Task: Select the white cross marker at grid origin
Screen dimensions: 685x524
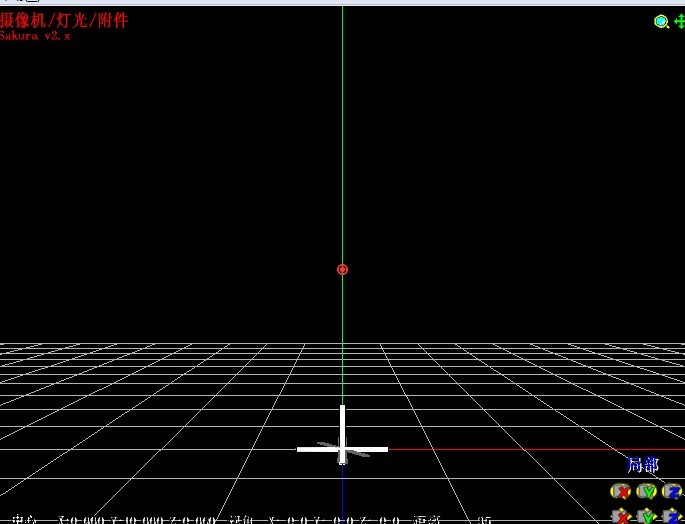Action: click(x=342, y=449)
